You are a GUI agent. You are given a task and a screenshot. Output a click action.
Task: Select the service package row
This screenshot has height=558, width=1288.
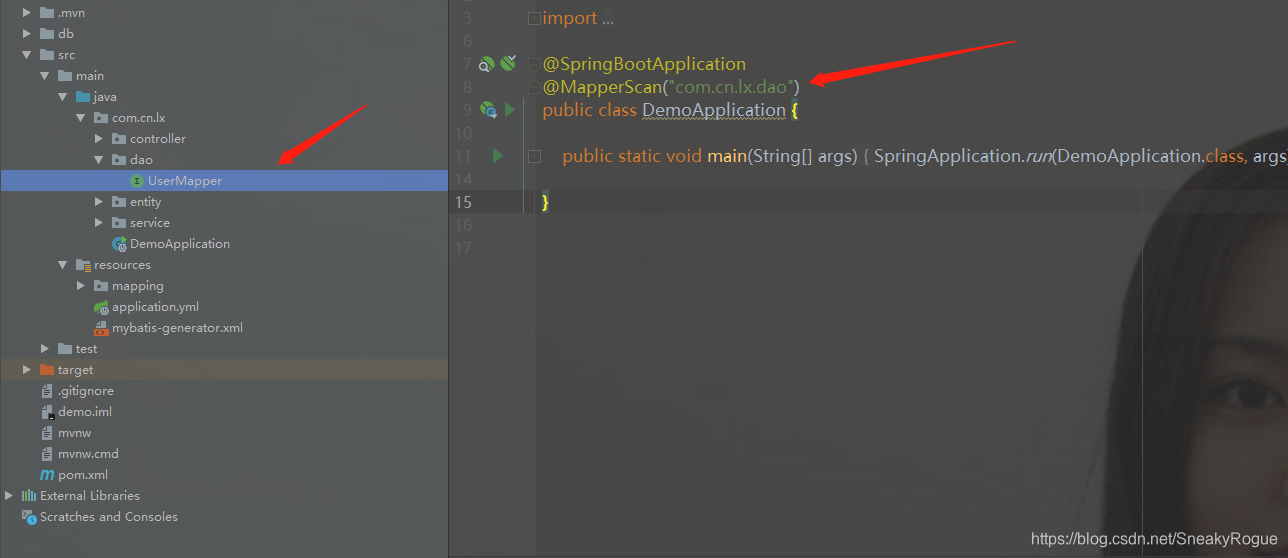[x=224, y=223]
